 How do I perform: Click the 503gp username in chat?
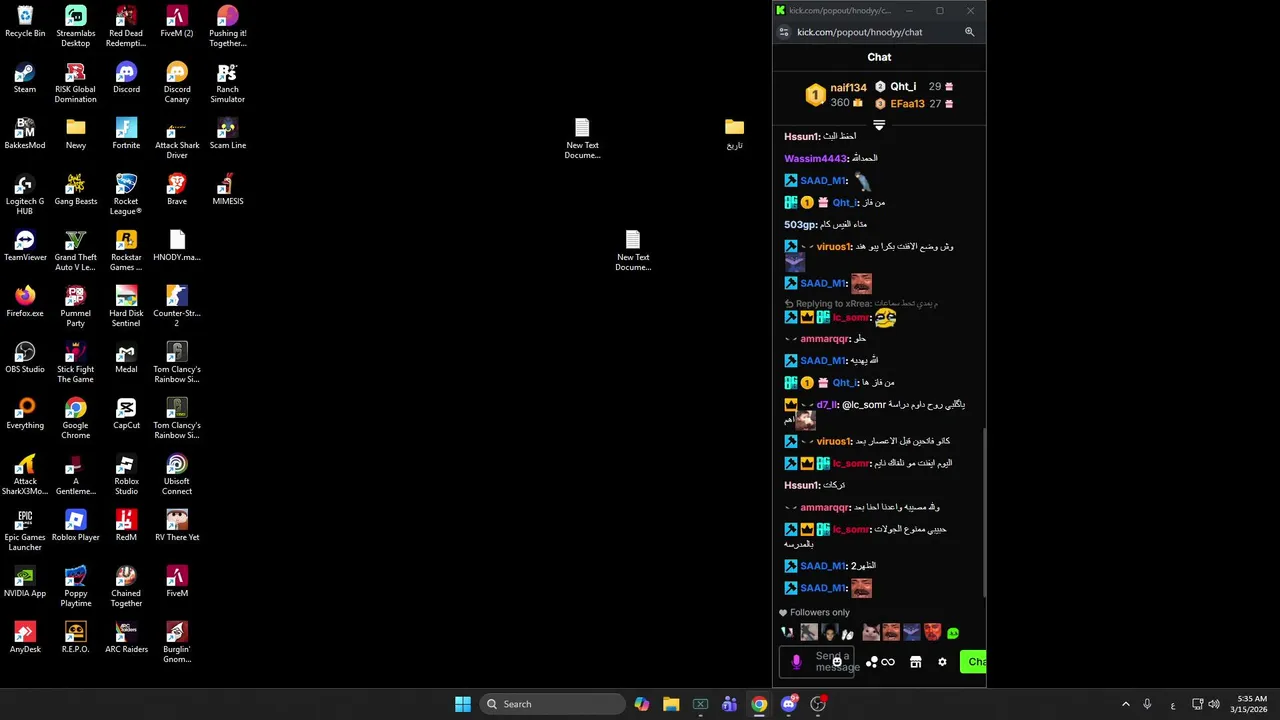pyautogui.click(x=800, y=224)
